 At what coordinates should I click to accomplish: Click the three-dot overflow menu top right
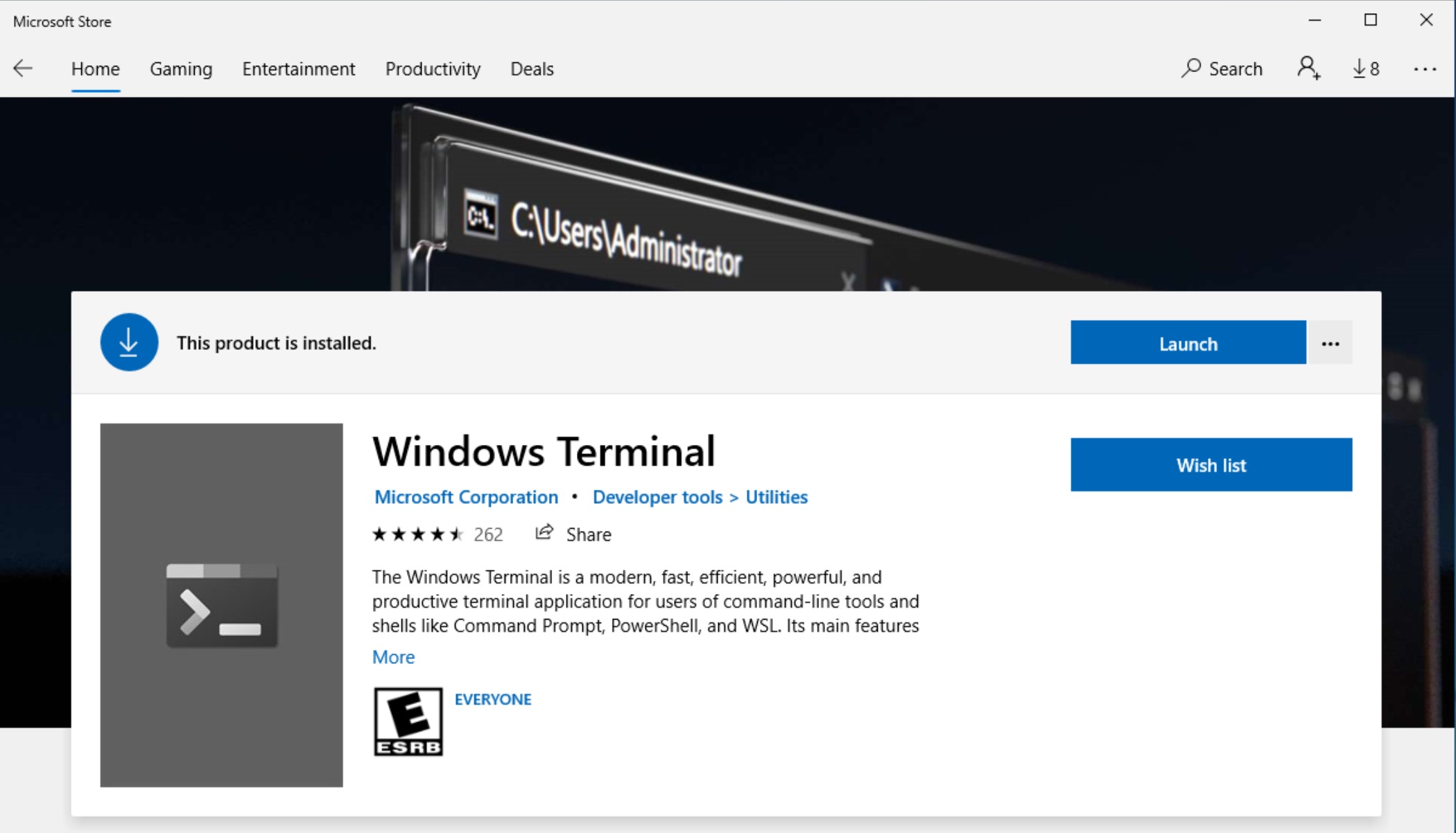1425,68
